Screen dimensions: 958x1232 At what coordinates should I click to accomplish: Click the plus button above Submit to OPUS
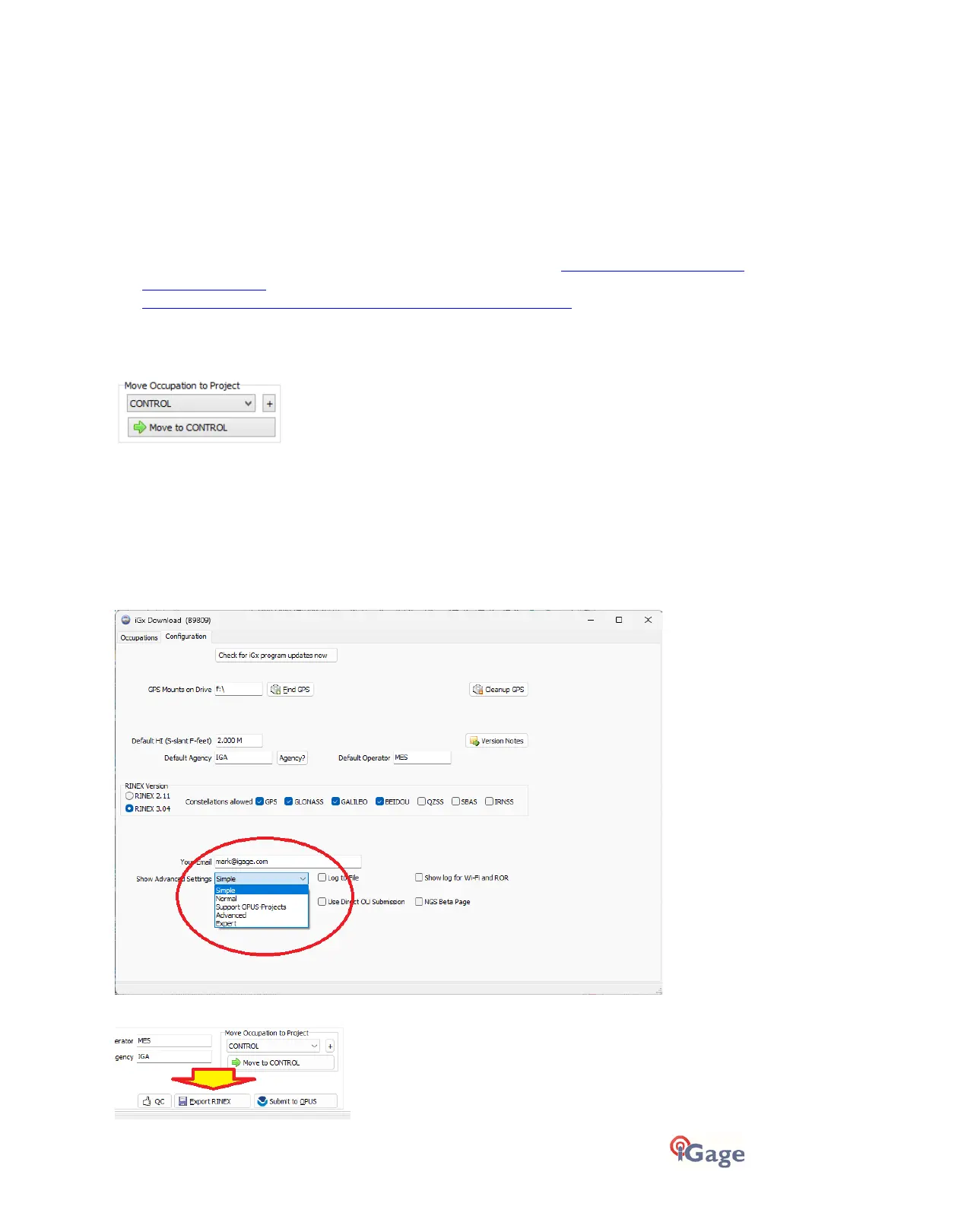pos(330,1046)
